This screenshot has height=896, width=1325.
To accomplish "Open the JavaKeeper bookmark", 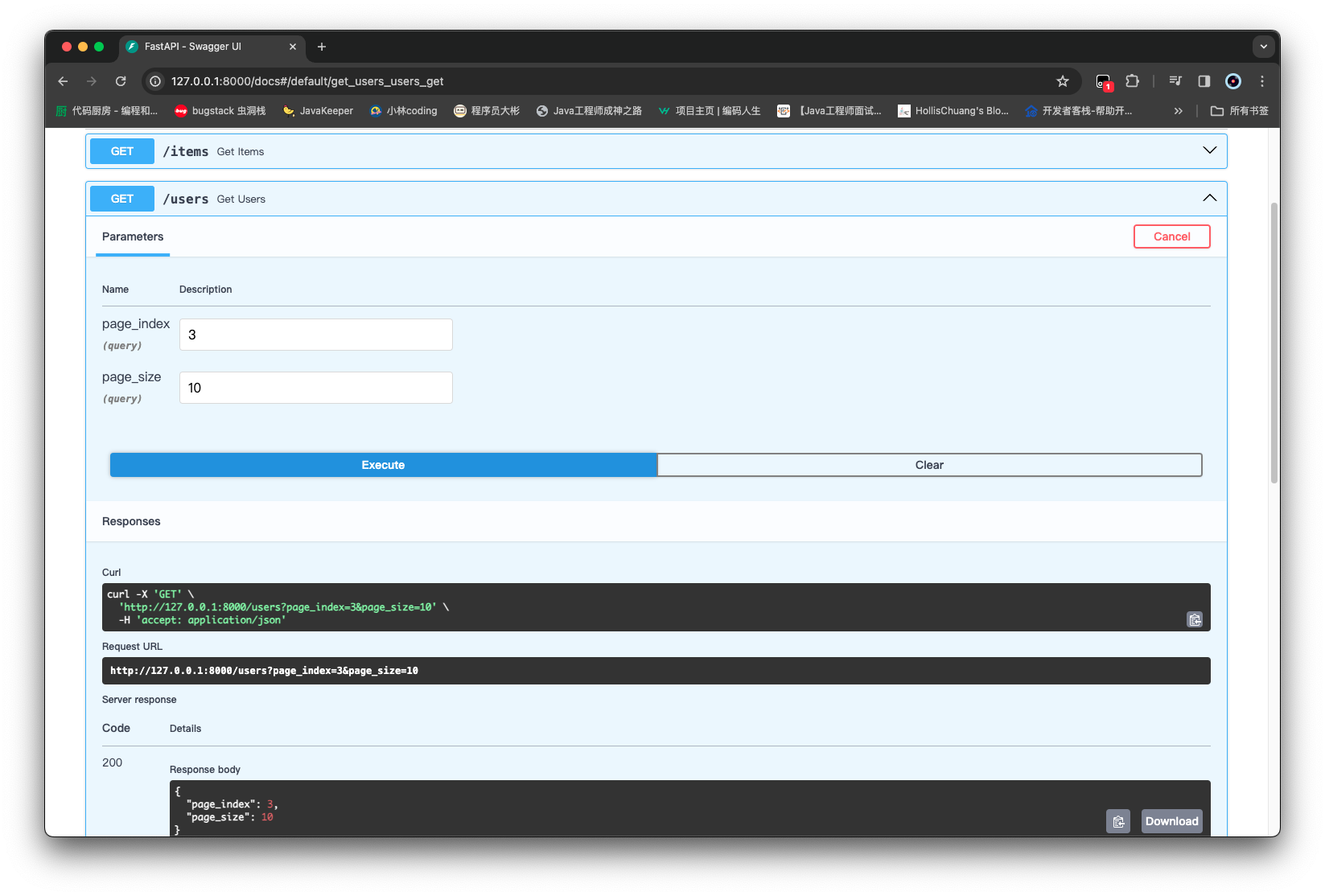I will coord(318,111).
